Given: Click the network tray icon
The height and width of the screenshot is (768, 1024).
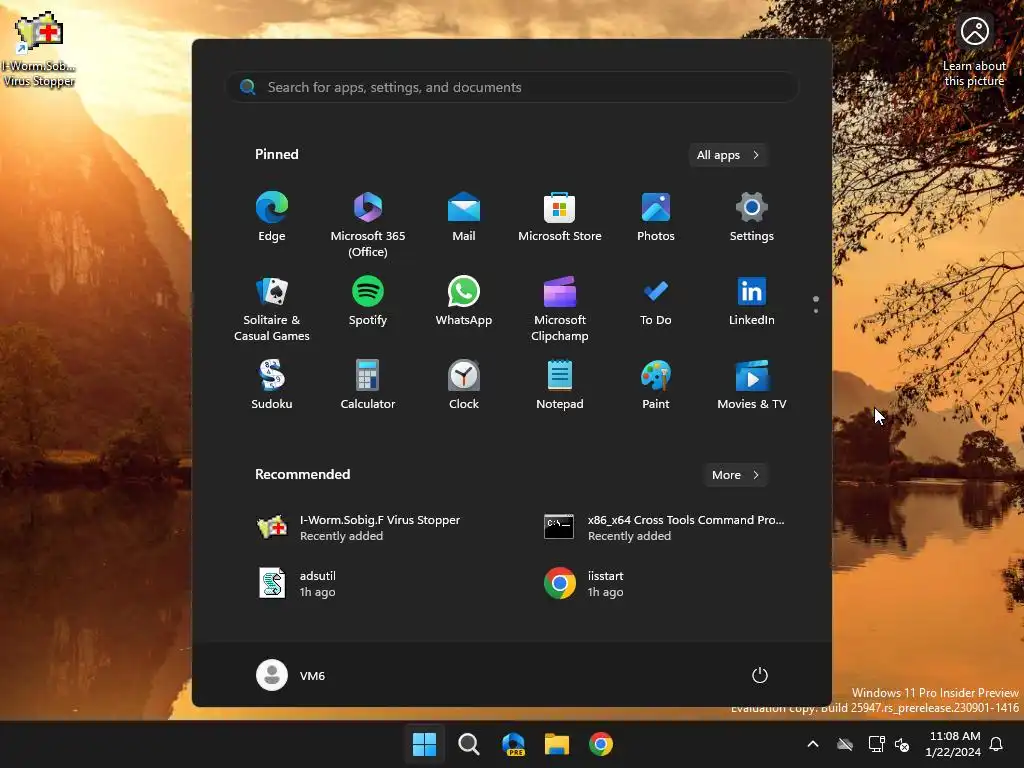Looking at the screenshot, I should (x=876, y=744).
